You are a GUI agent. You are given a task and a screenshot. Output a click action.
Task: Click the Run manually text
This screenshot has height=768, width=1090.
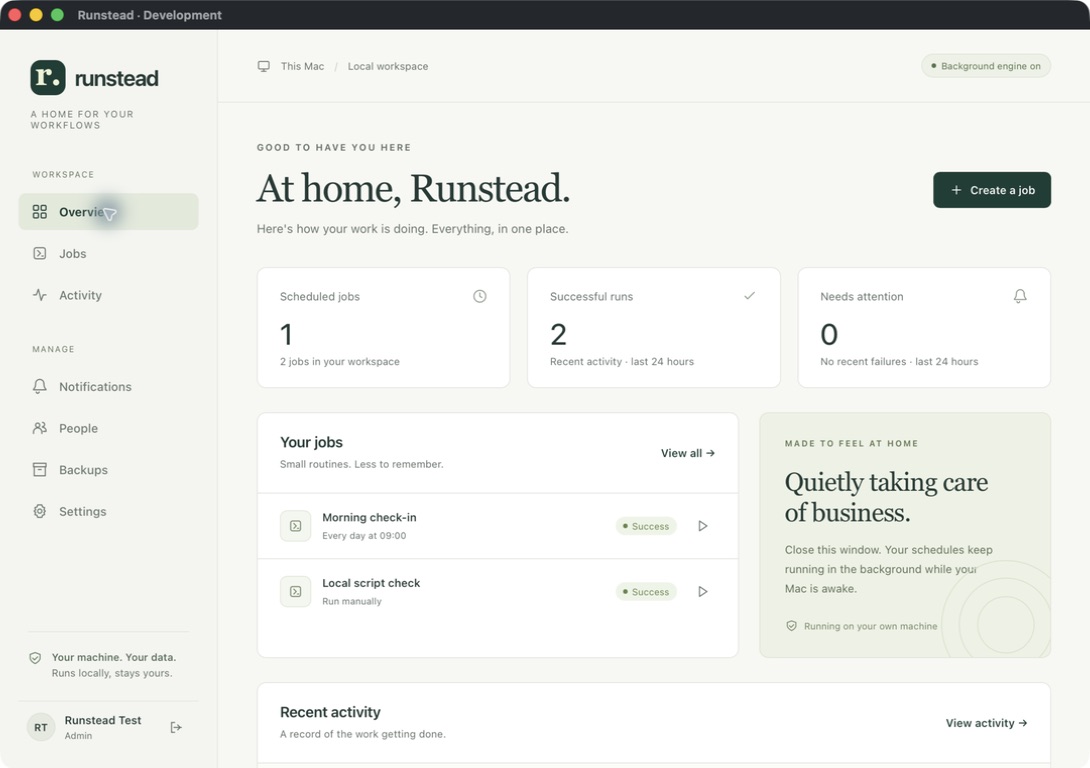click(x=352, y=601)
